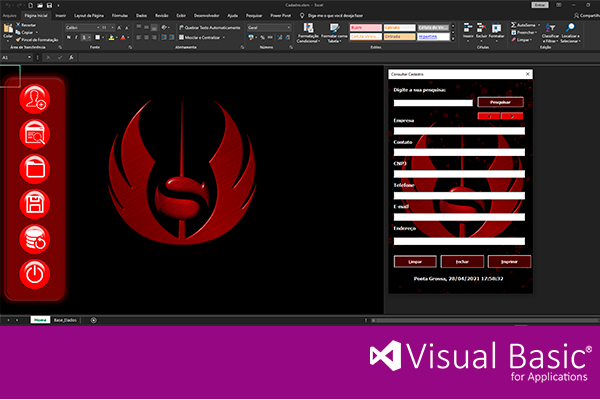600x400 pixels.
Task: Switch to Layout da Página tab
Action: click(x=88, y=16)
